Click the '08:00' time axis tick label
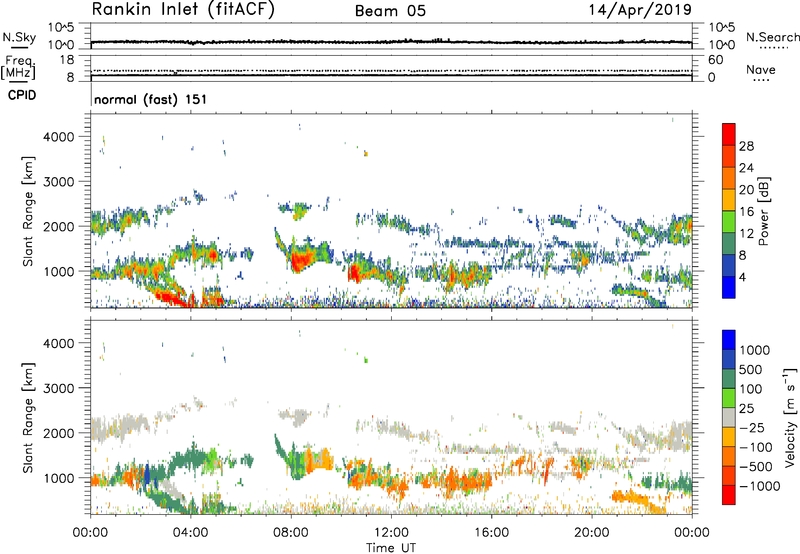Viewport: 800px width, 554px height. [x=291, y=533]
